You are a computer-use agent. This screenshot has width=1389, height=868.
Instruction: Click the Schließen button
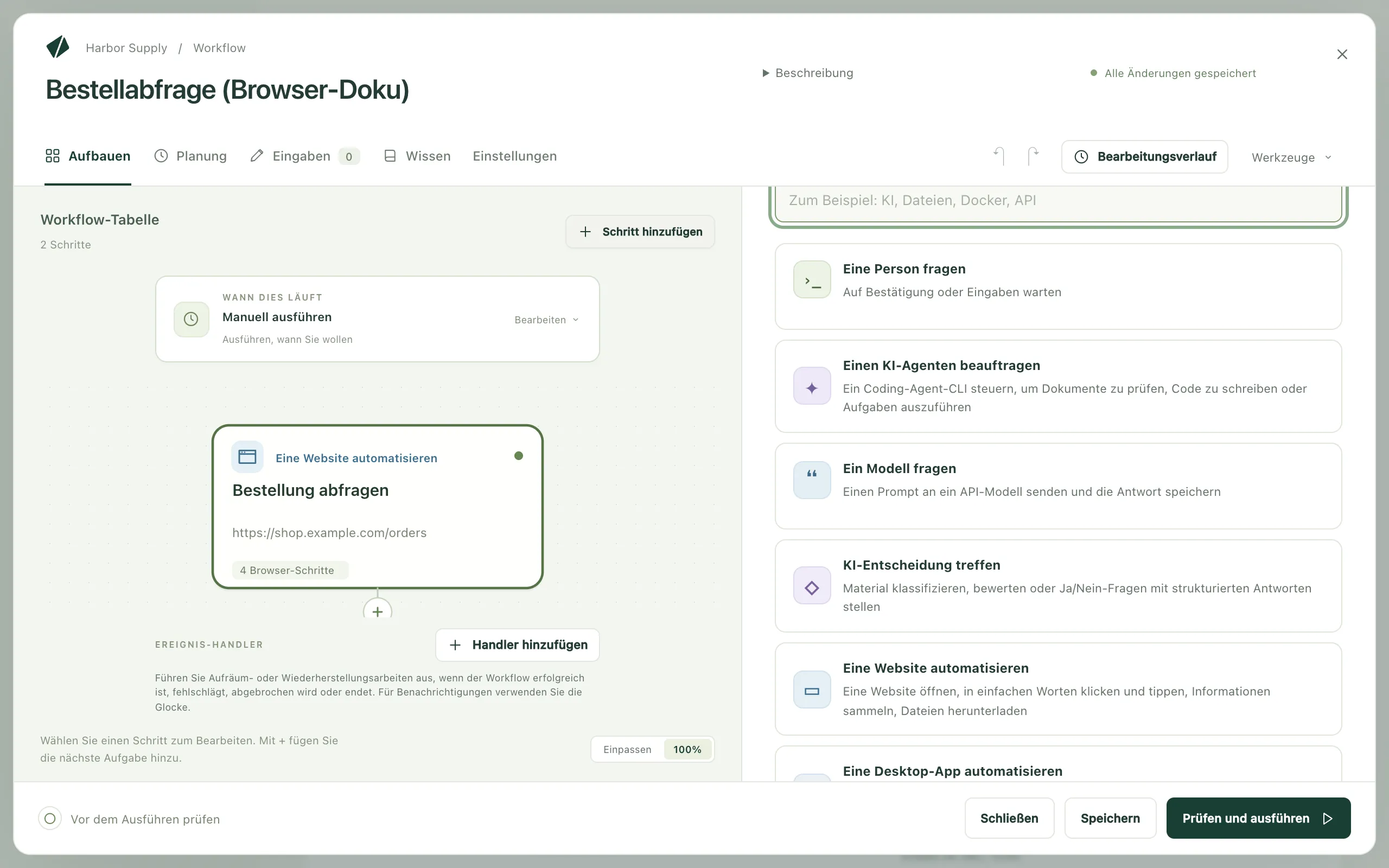(x=1009, y=818)
